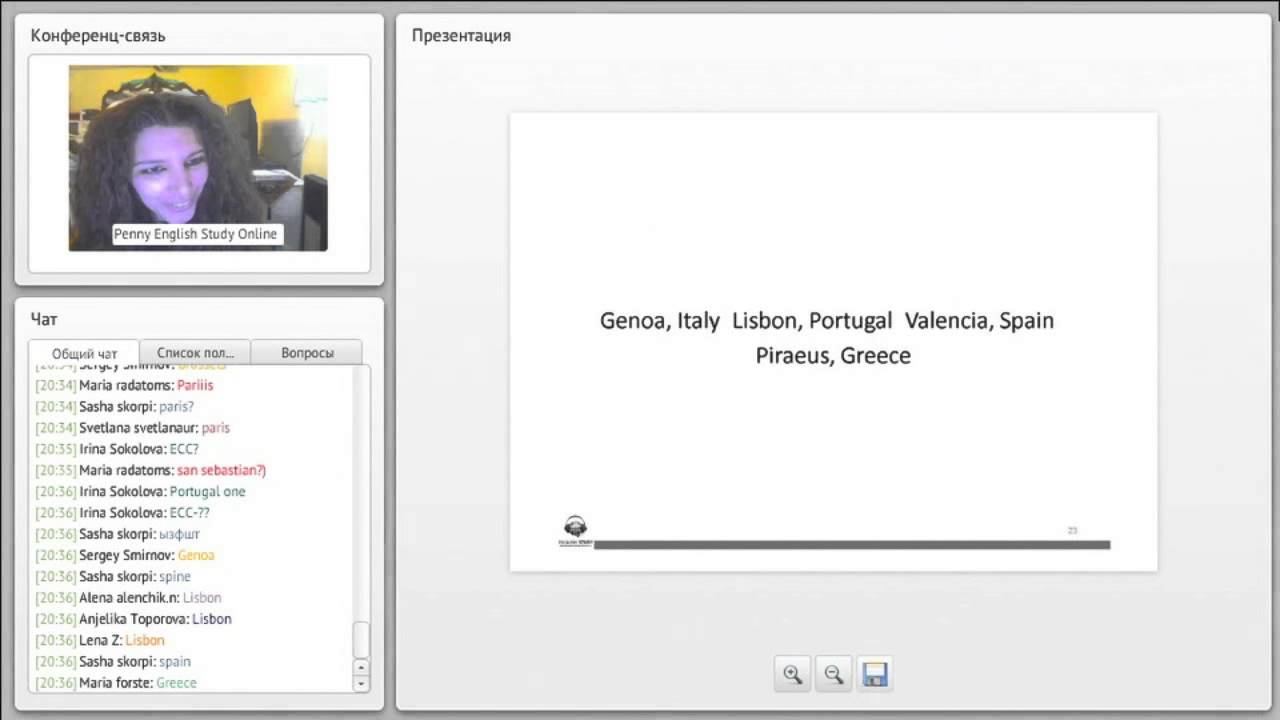Image resolution: width=1280 pixels, height=720 pixels.
Task: Click Maria forste's message Greece
Action: pos(177,683)
